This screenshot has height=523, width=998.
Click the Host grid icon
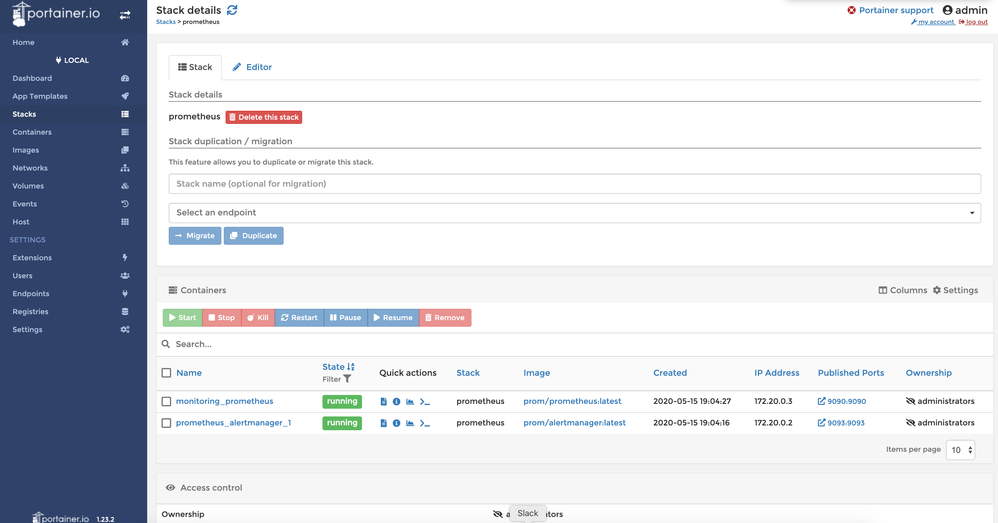coord(125,222)
